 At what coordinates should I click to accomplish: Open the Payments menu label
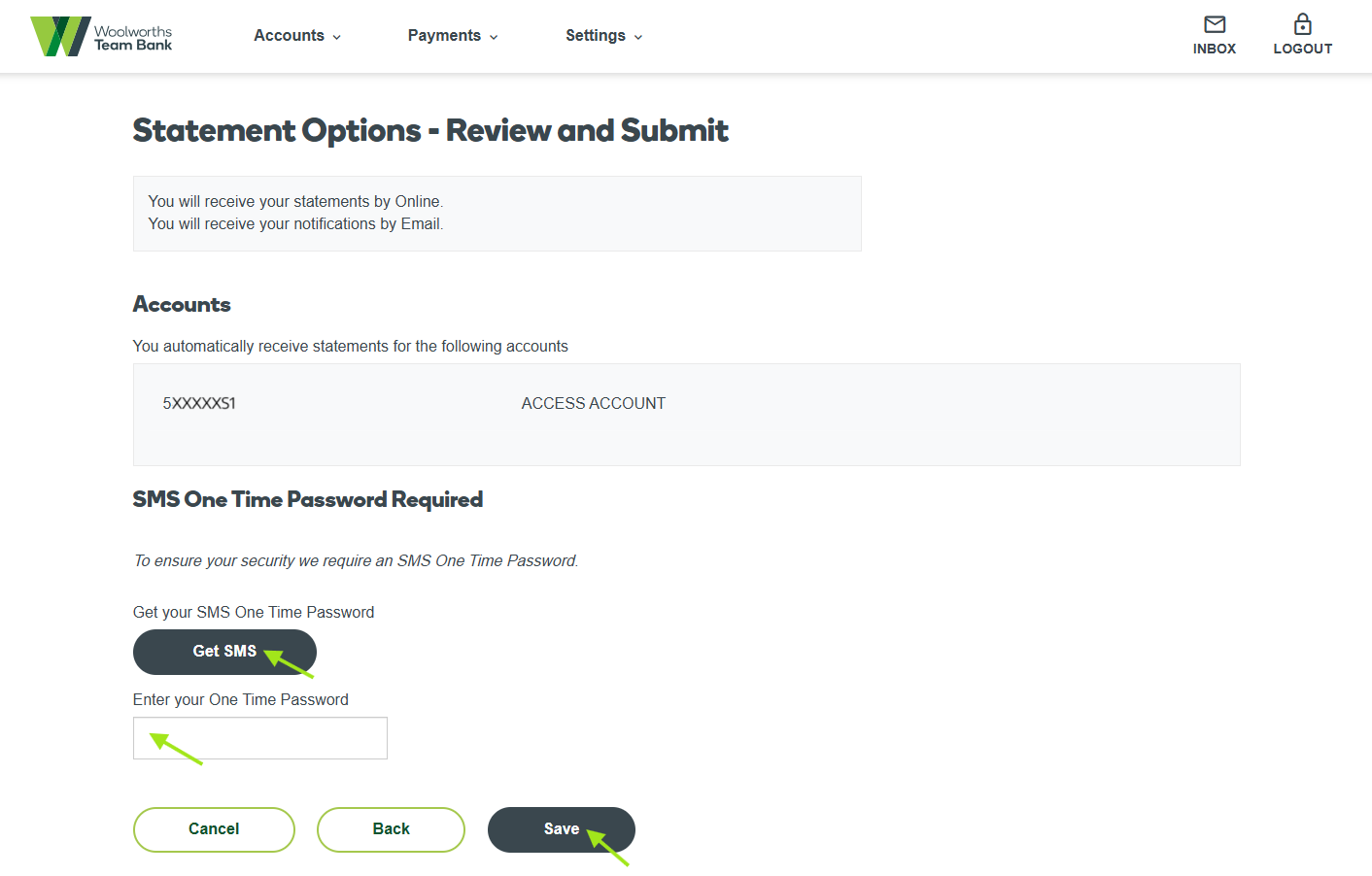point(444,36)
